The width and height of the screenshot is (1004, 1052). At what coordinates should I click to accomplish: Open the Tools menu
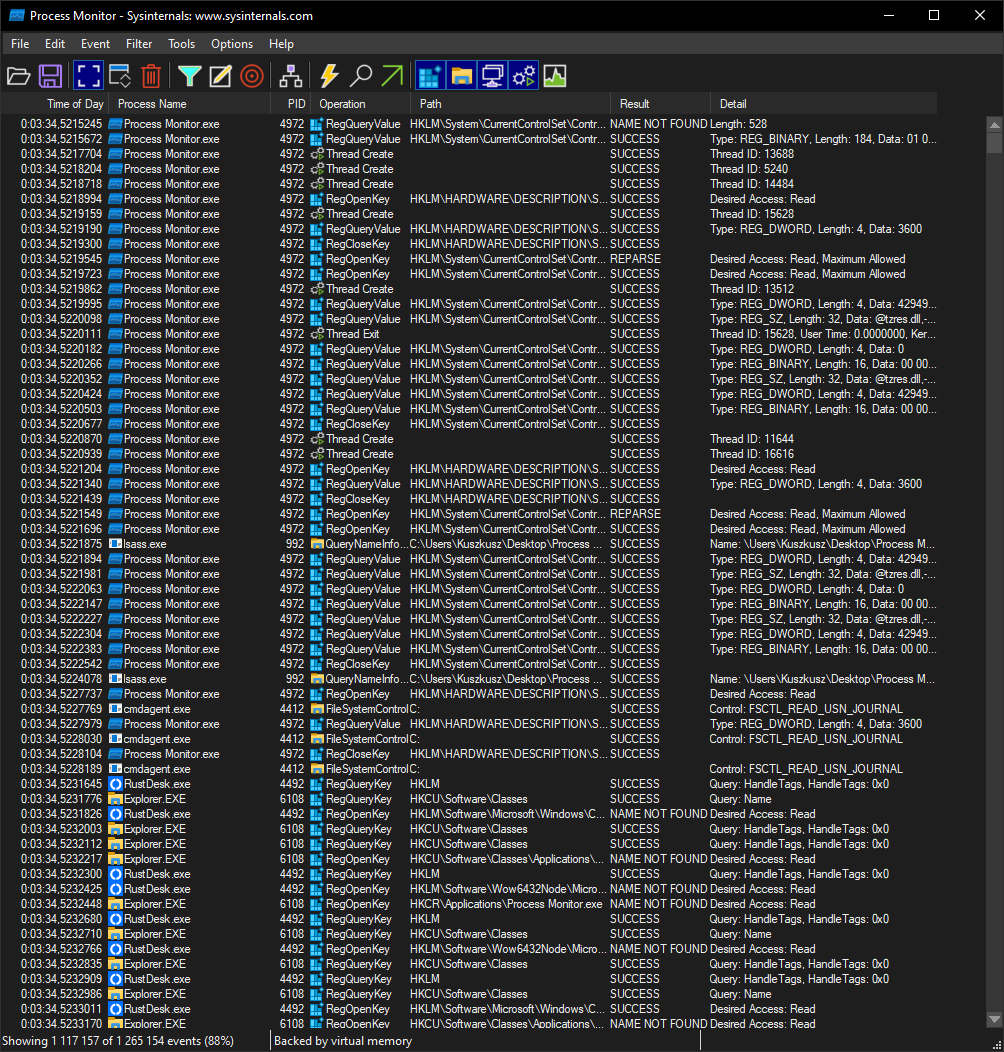181,44
